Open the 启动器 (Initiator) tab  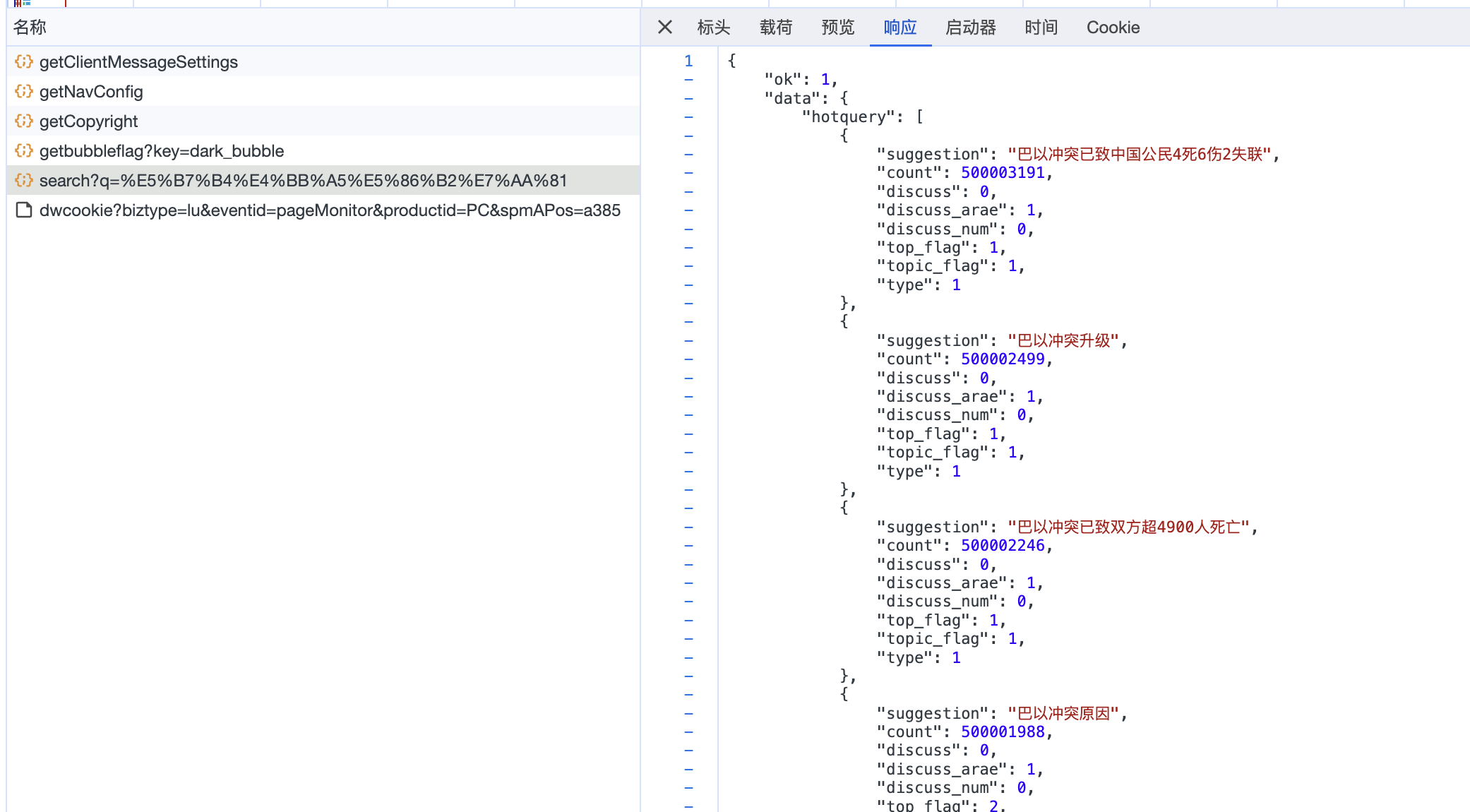pyautogui.click(x=970, y=28)
